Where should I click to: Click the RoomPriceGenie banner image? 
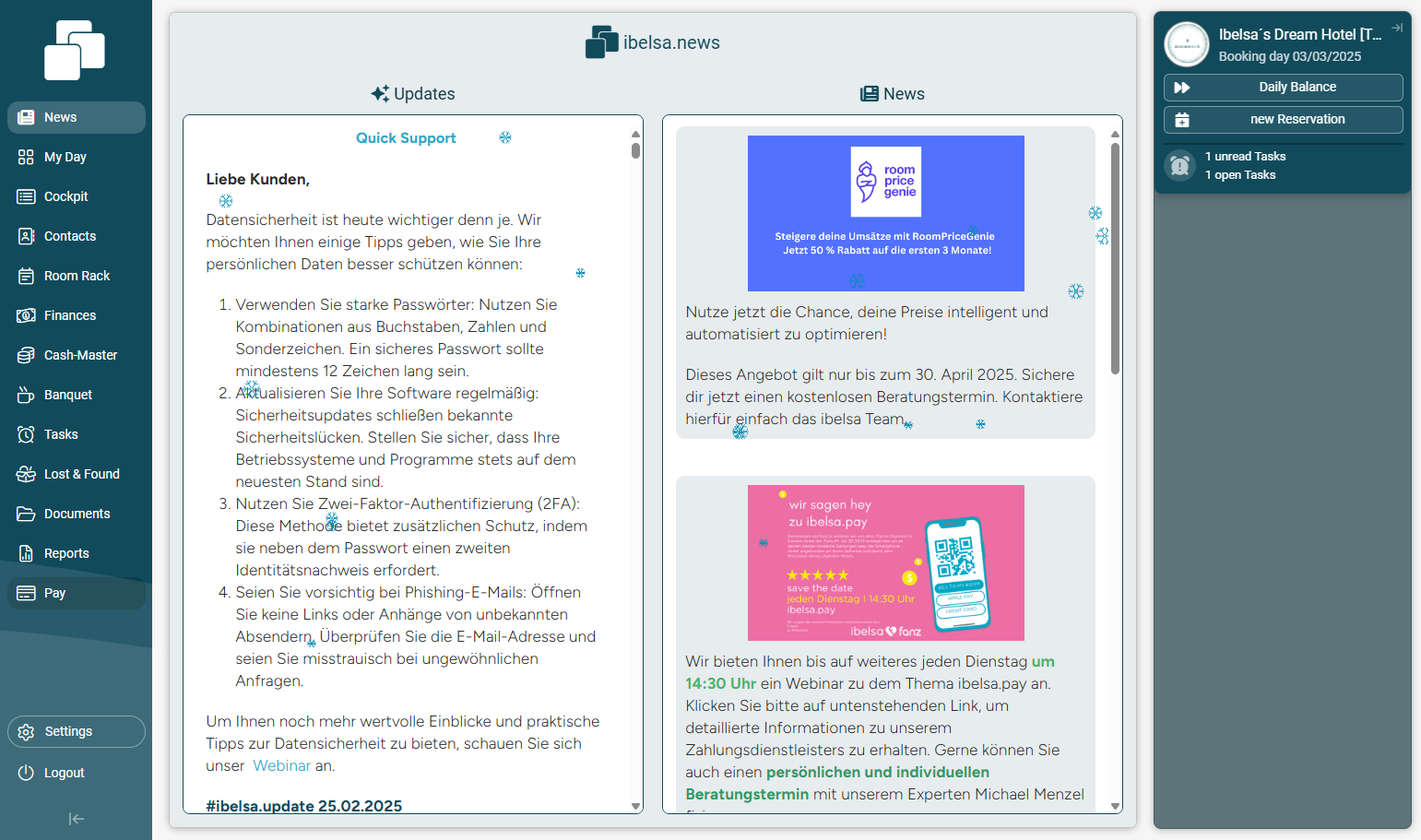coord(885,213)
